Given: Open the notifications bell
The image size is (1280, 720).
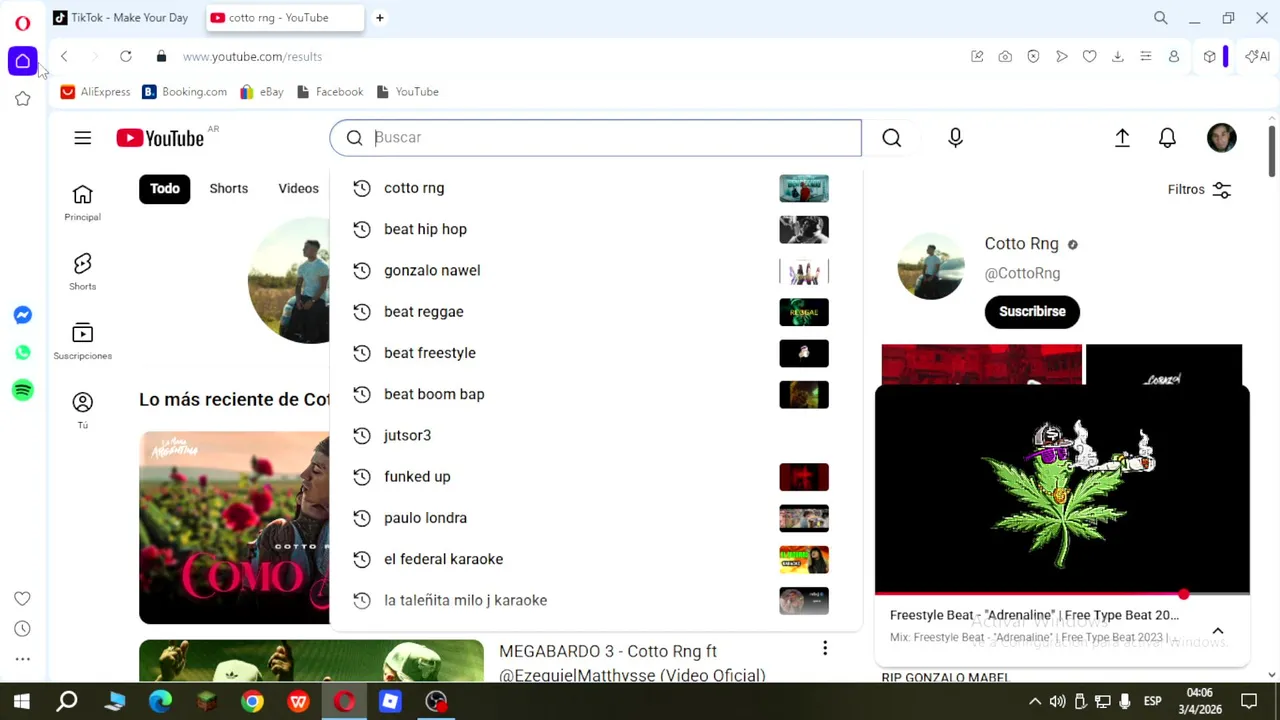Looking at the screenshot, I should coord(1167,138).
